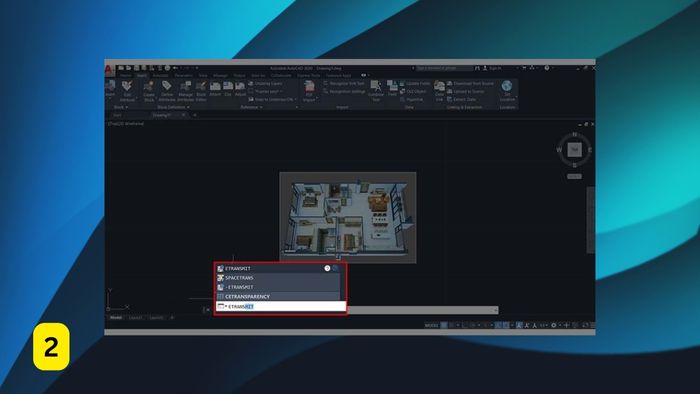
Task: Open the Block Editor
Action: point(201,91)
